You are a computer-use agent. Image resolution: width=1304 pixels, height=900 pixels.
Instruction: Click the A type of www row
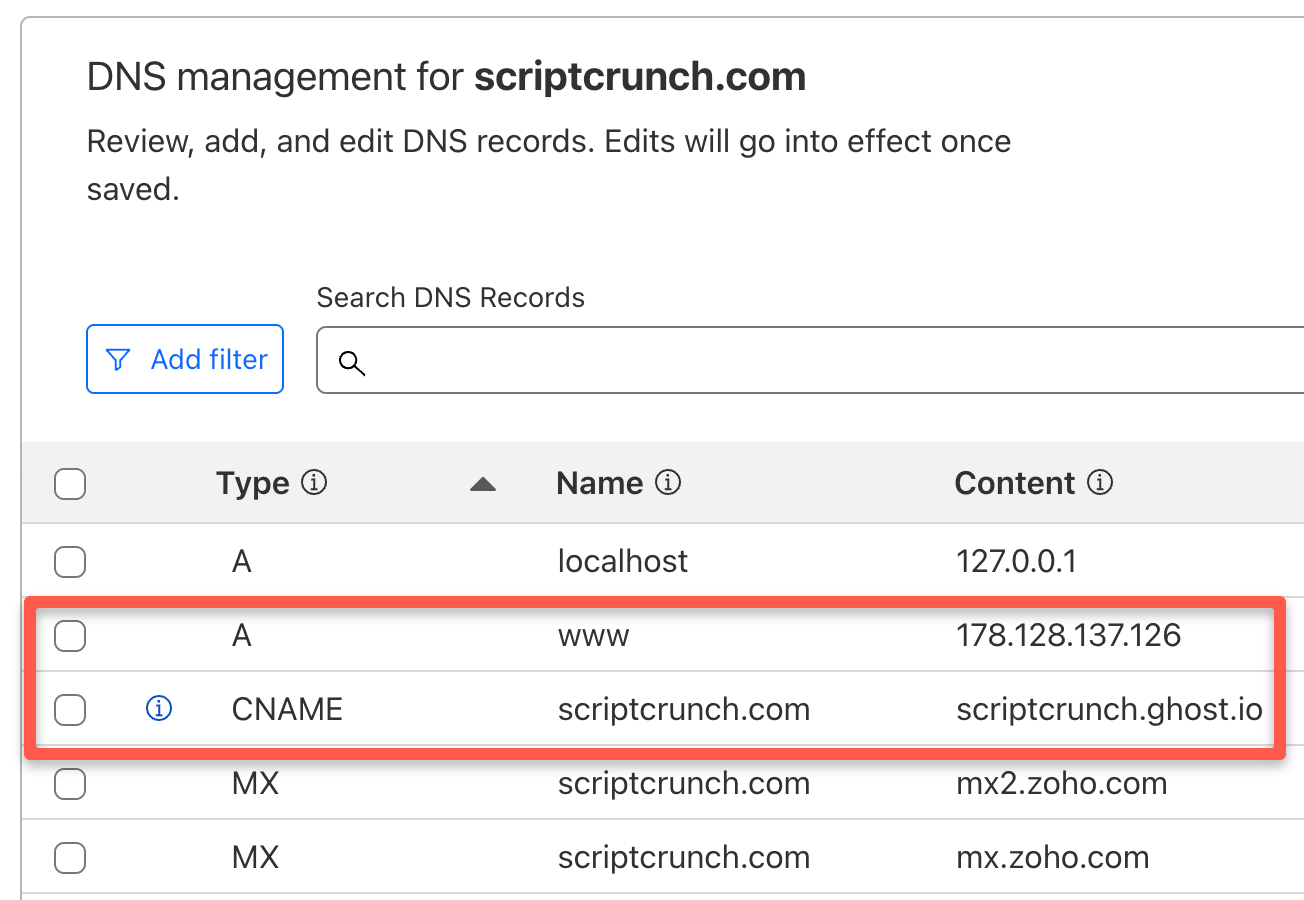point(241,636)
